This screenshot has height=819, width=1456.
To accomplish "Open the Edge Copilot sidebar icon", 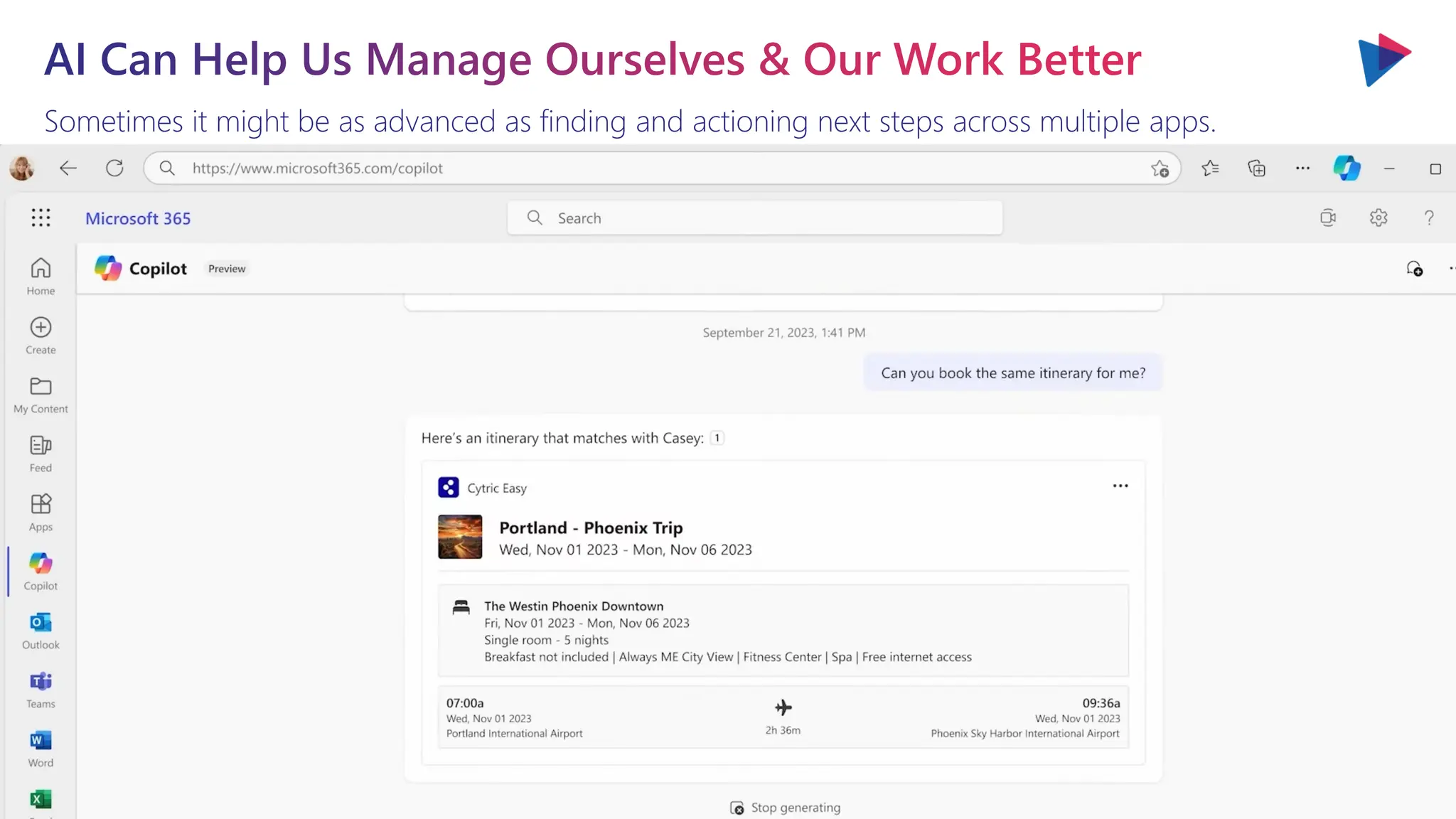I will (1347, 168).
